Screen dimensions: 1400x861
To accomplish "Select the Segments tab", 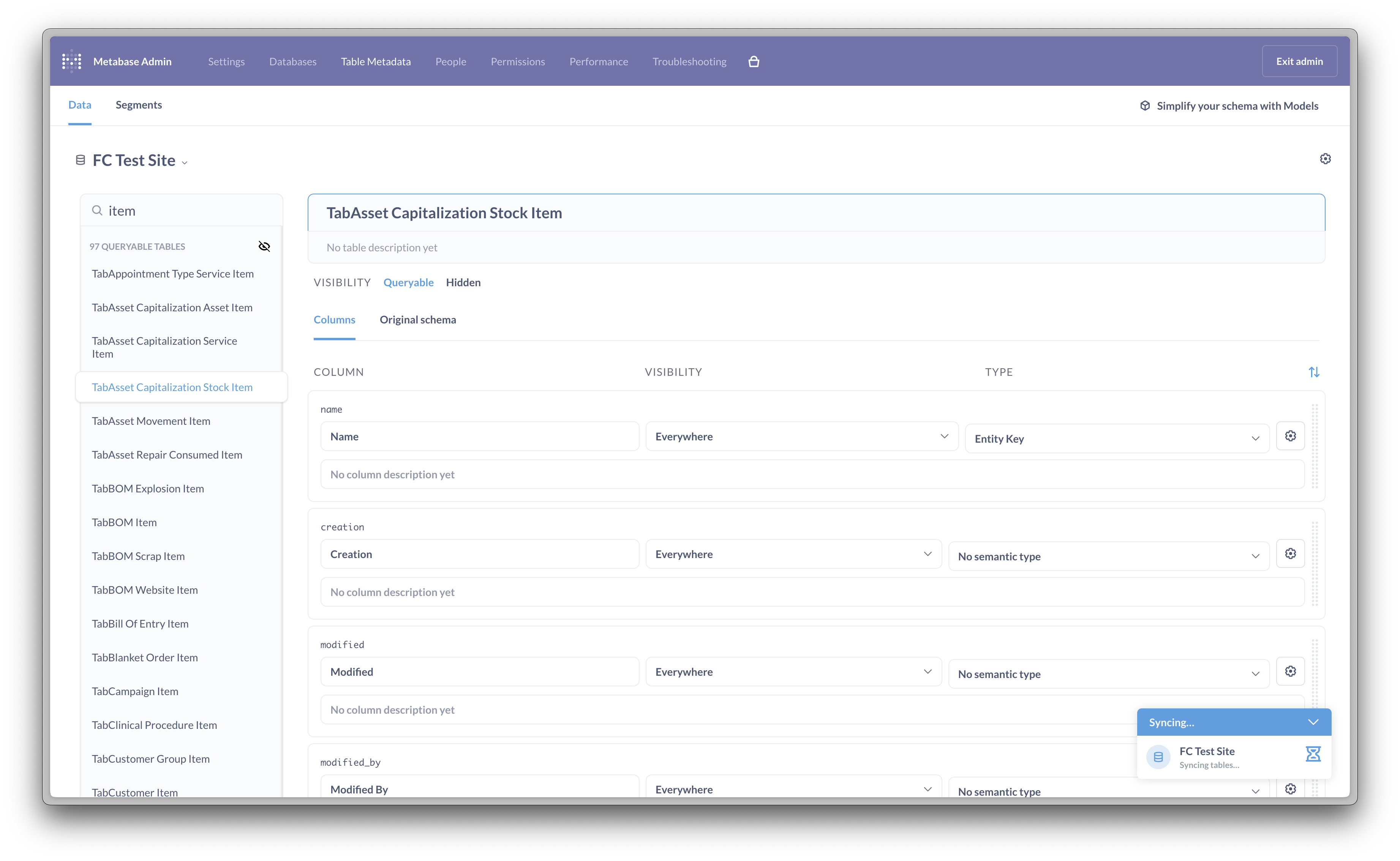I will (x=139, y=104).
